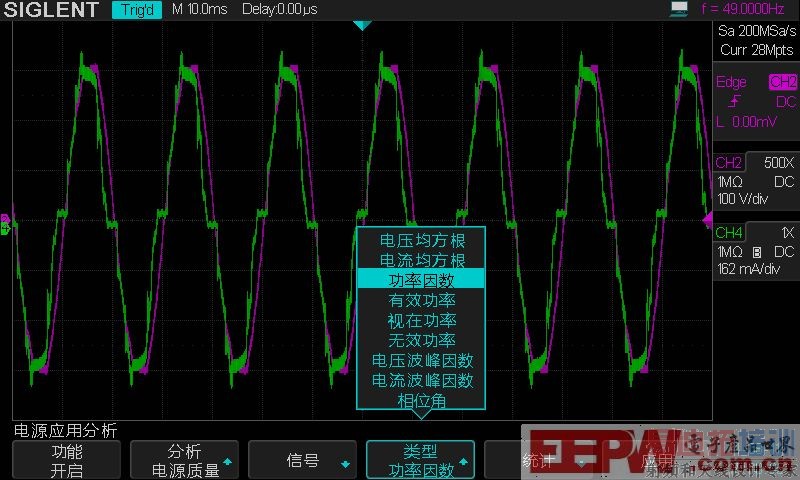Click the Curr 28Mpts memory depth

[757, 50]
